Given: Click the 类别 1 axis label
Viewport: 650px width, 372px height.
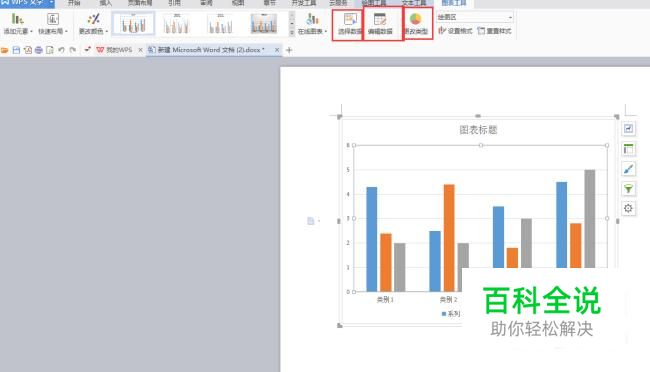Looking at the screenshot, I should coord(385,299).
